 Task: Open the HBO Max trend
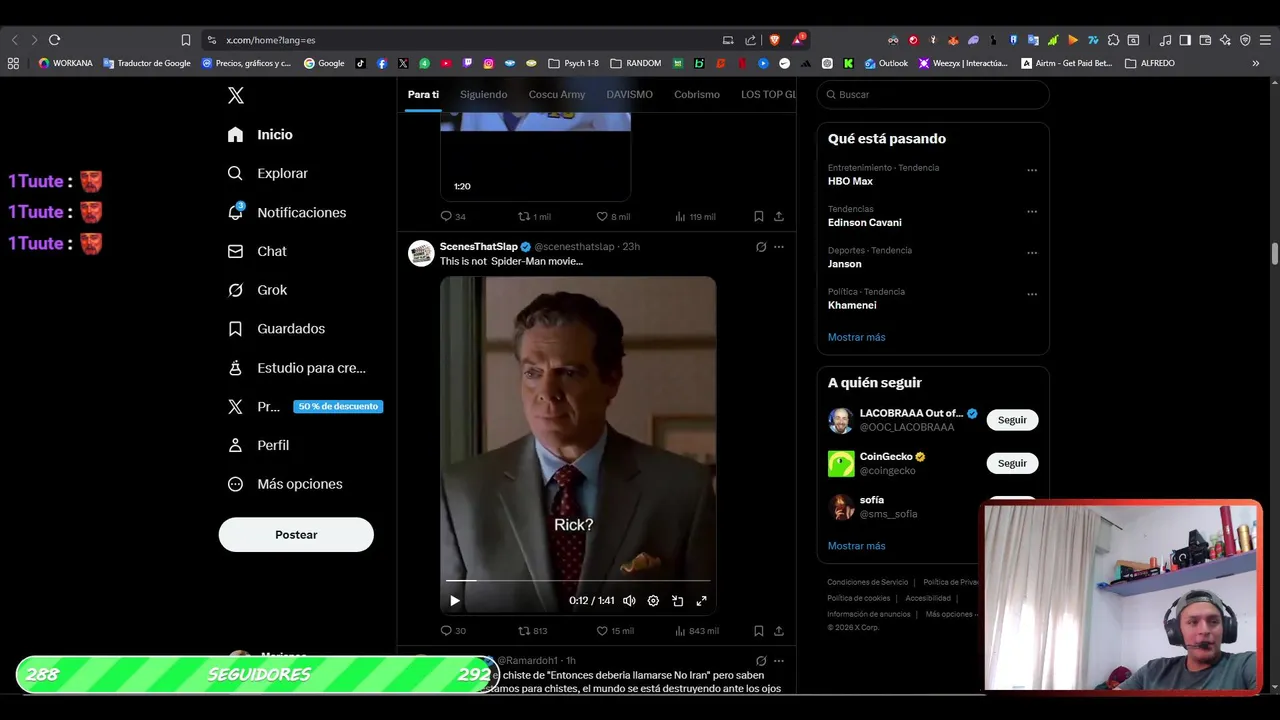[x=850, y=181]
